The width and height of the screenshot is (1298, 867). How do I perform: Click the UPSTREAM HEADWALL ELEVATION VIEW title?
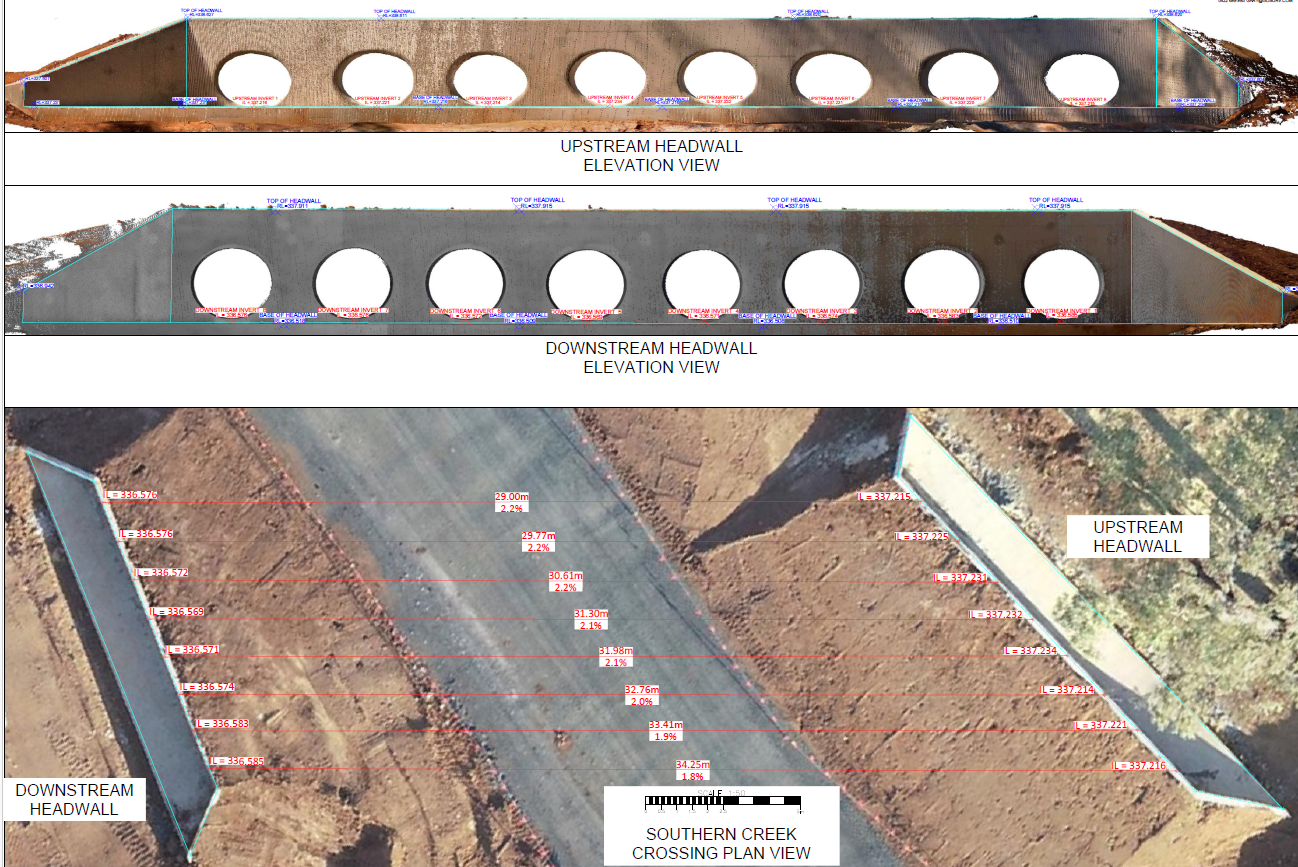651,156
